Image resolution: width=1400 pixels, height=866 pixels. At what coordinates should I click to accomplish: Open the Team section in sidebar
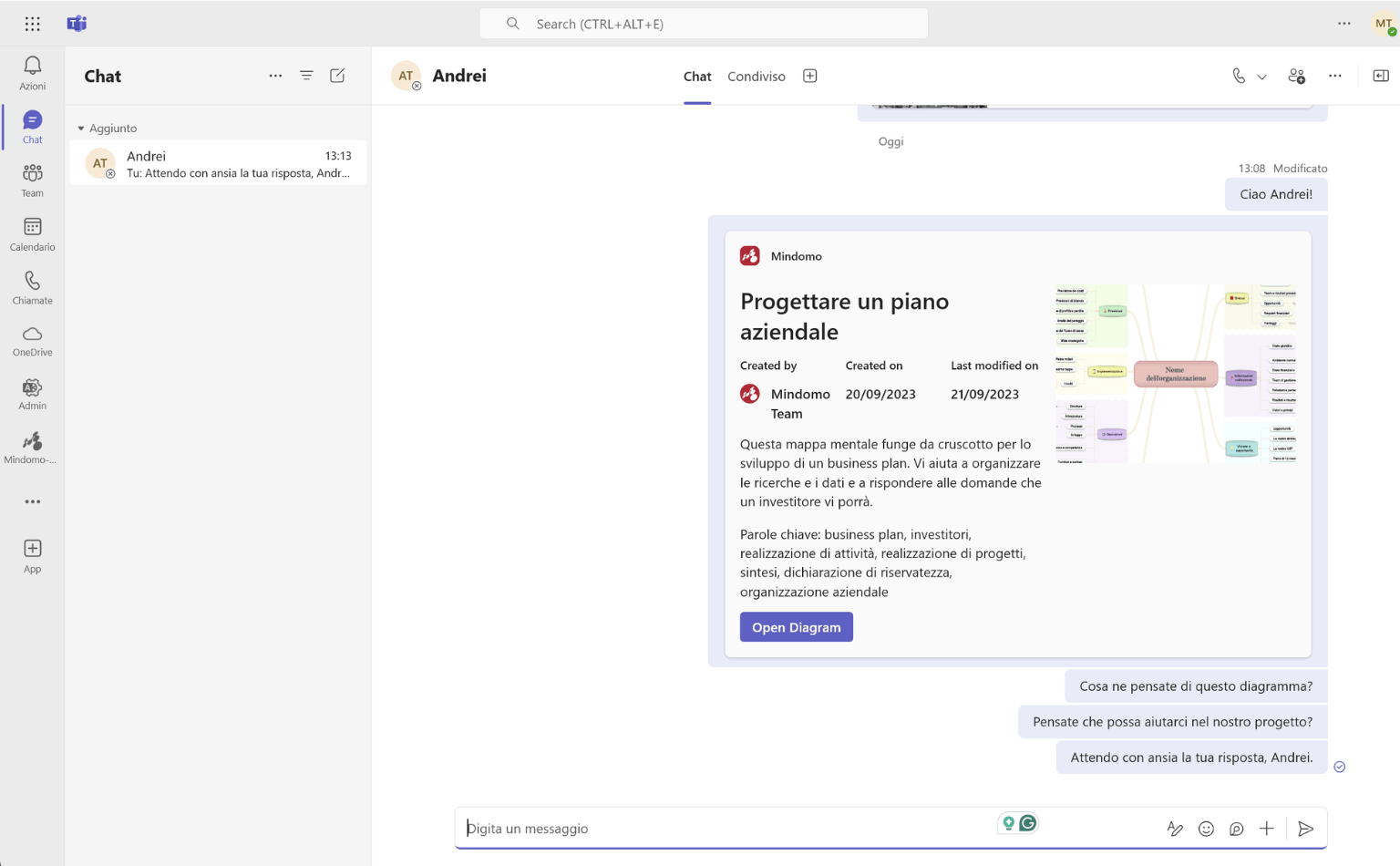pyautogui.click(x=33, y=180)
